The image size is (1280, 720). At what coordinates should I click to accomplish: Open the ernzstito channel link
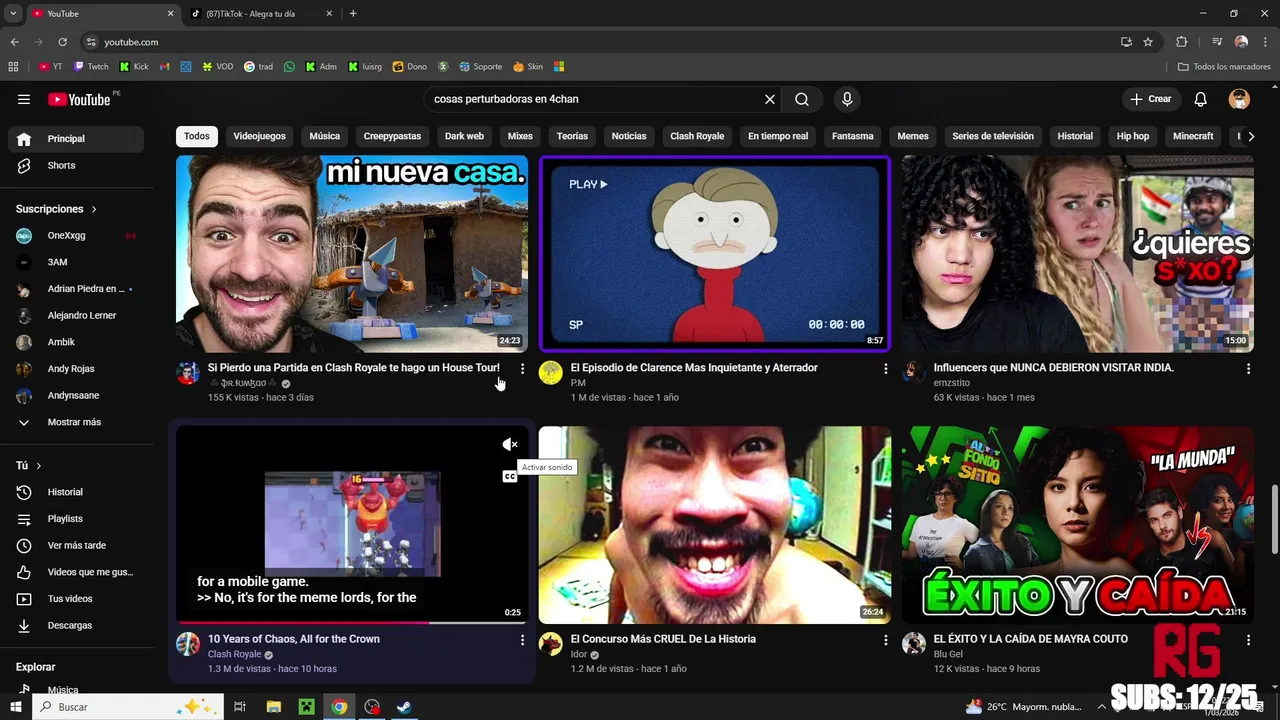point(953,383)
